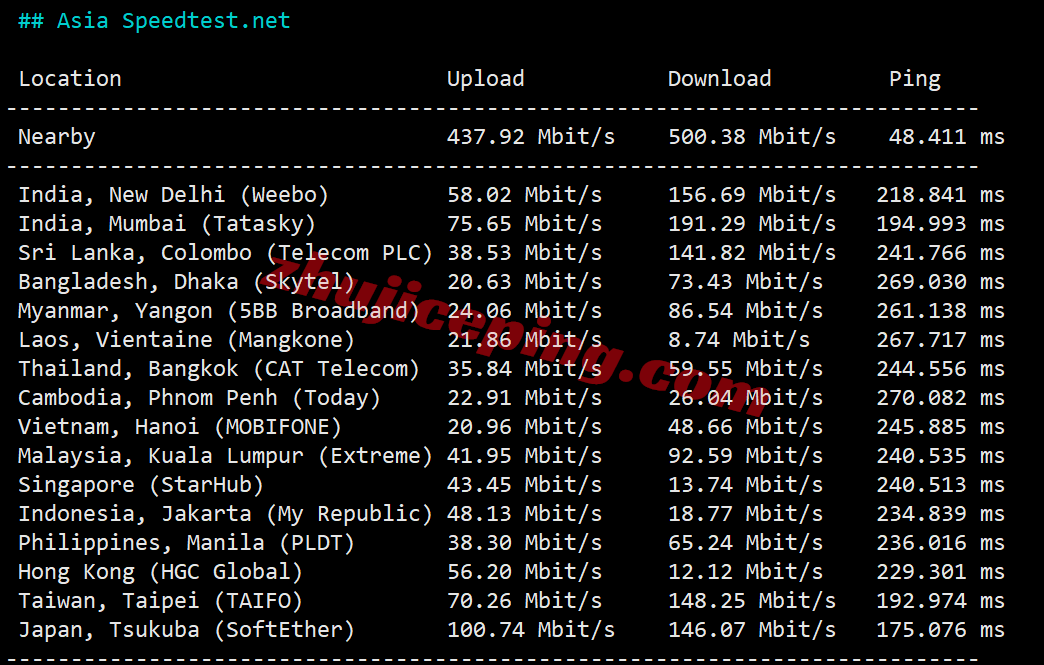
Task: Select the Nearby row label
Action: pos(57,137)
